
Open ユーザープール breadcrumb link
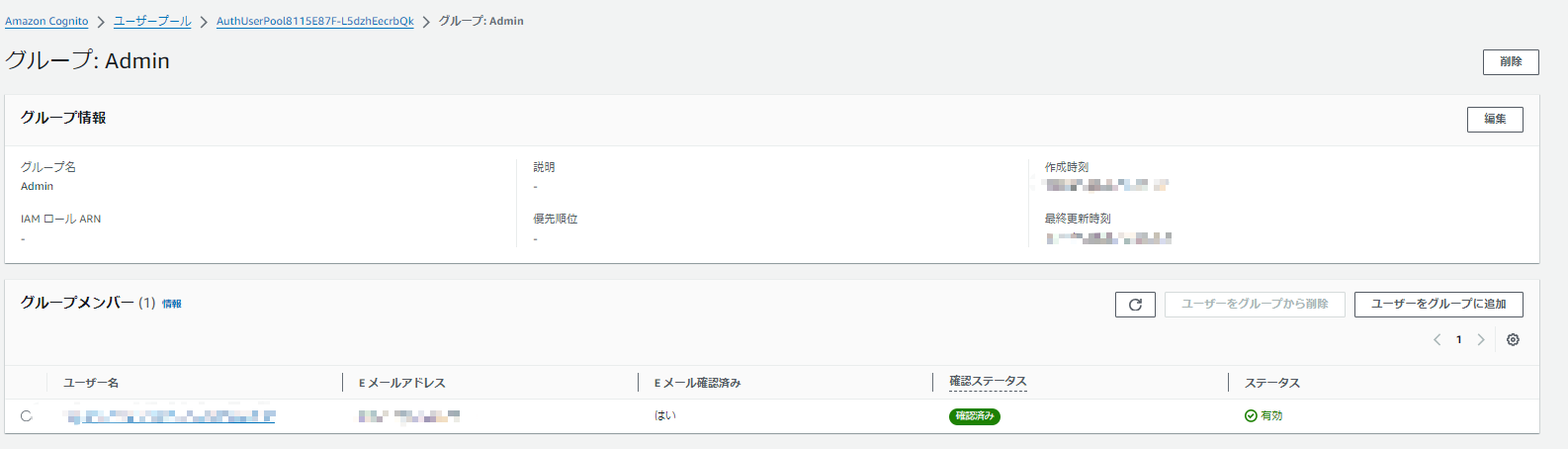pyautogui.click(x=152, y=21)
